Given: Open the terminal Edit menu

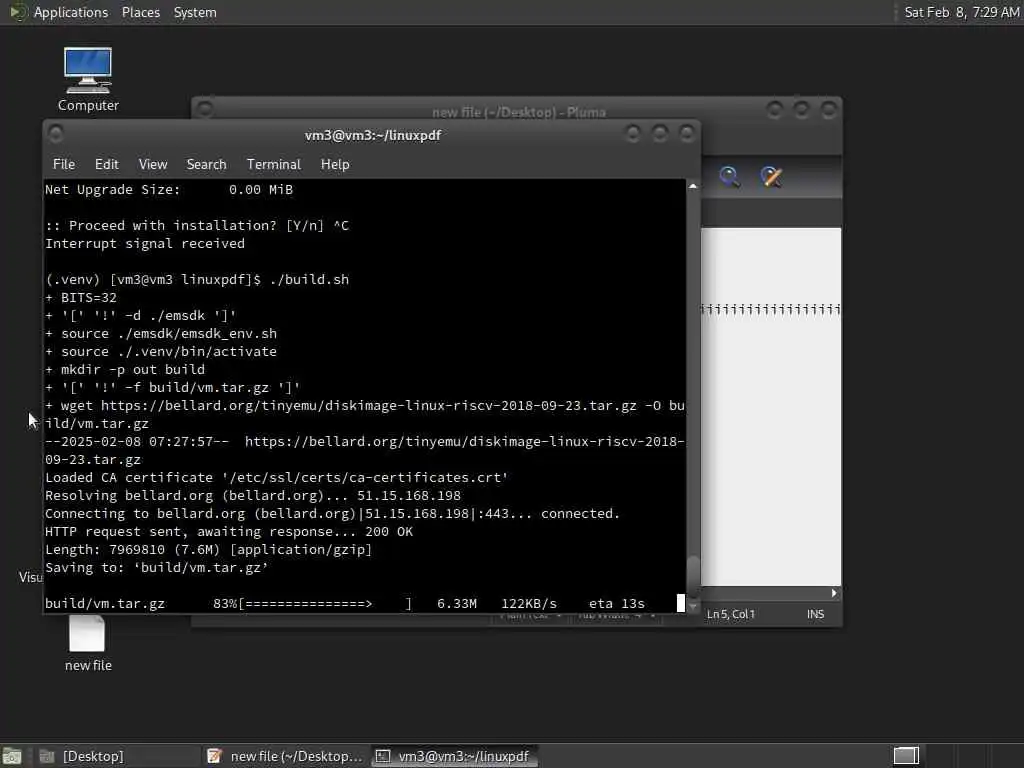Looking at the screenshot, I should point(106,165).
